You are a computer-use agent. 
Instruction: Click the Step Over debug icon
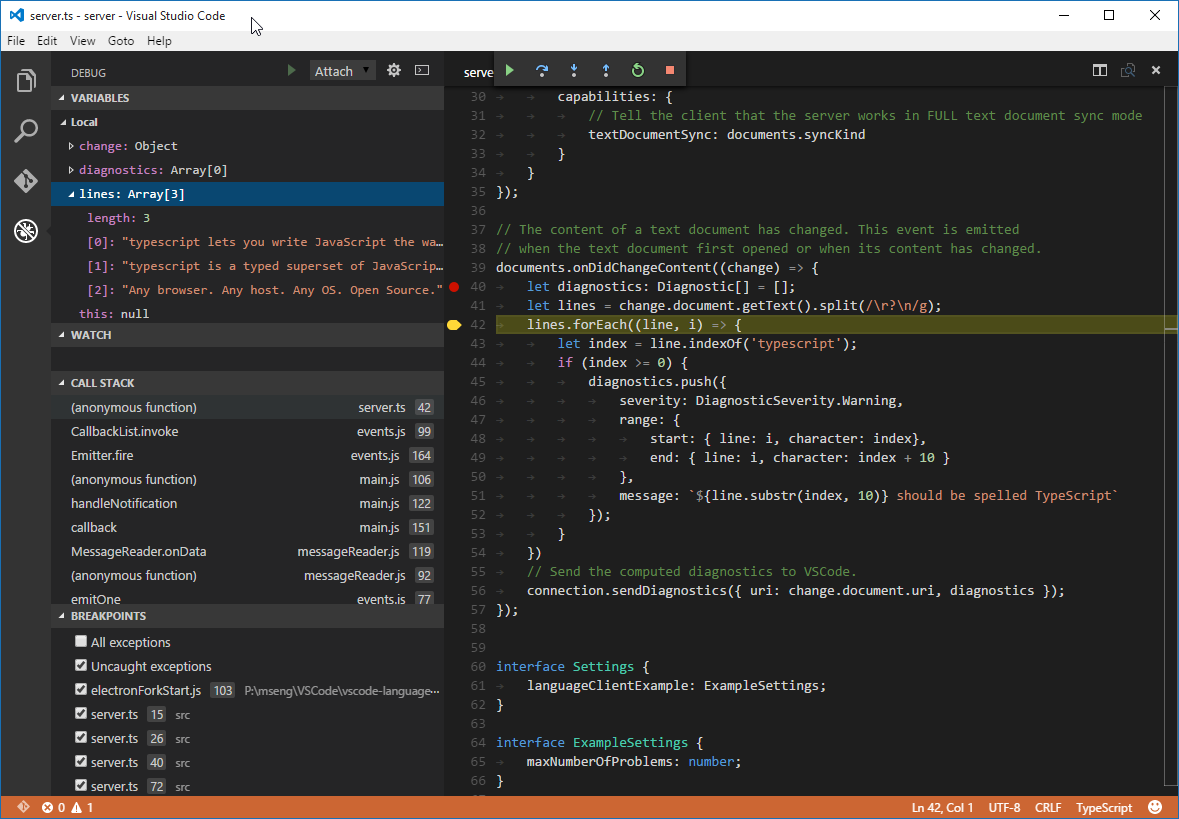(x=542, y=70)
